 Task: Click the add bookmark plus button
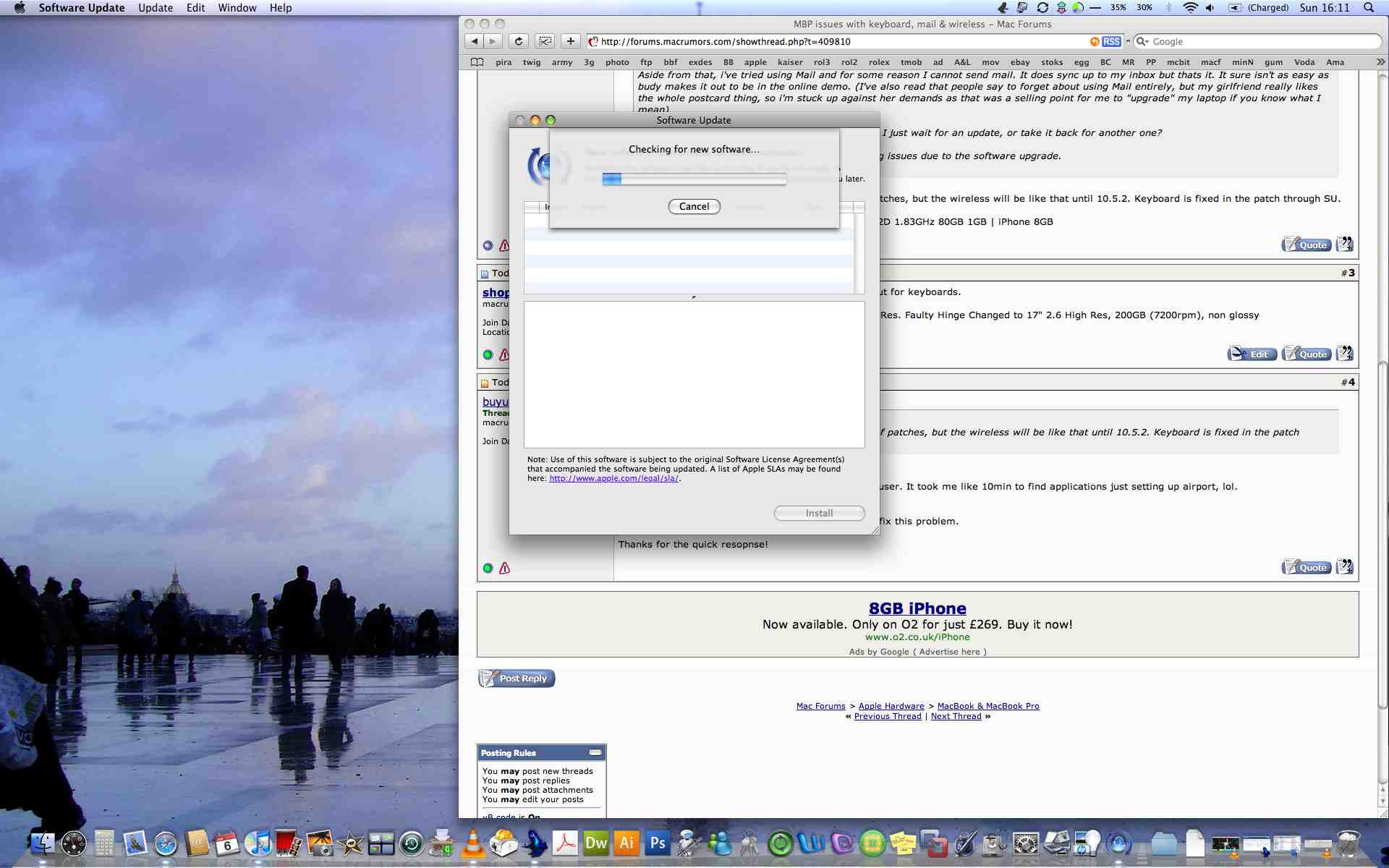570,41
